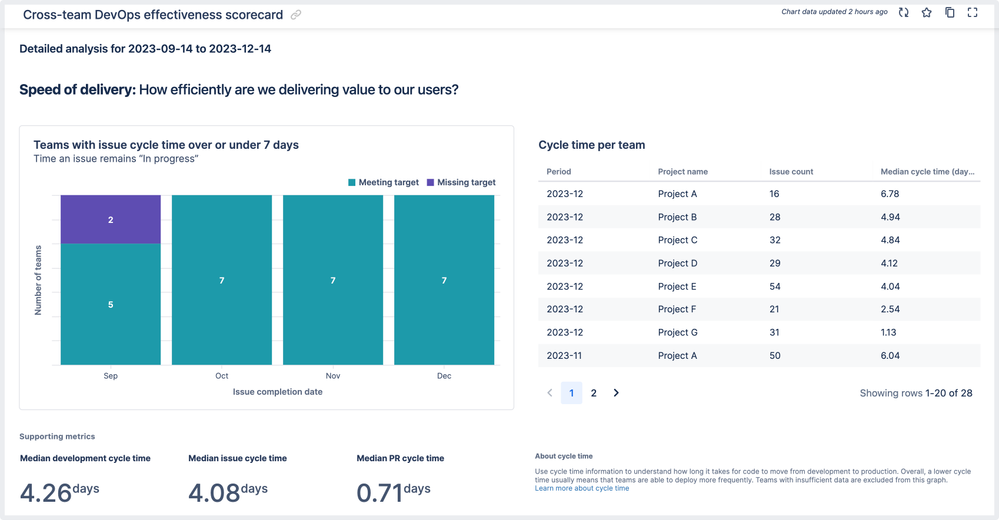The image size is (999, 520).
Task: Select the Oct bar showing 7
Action: pos(222,280)
